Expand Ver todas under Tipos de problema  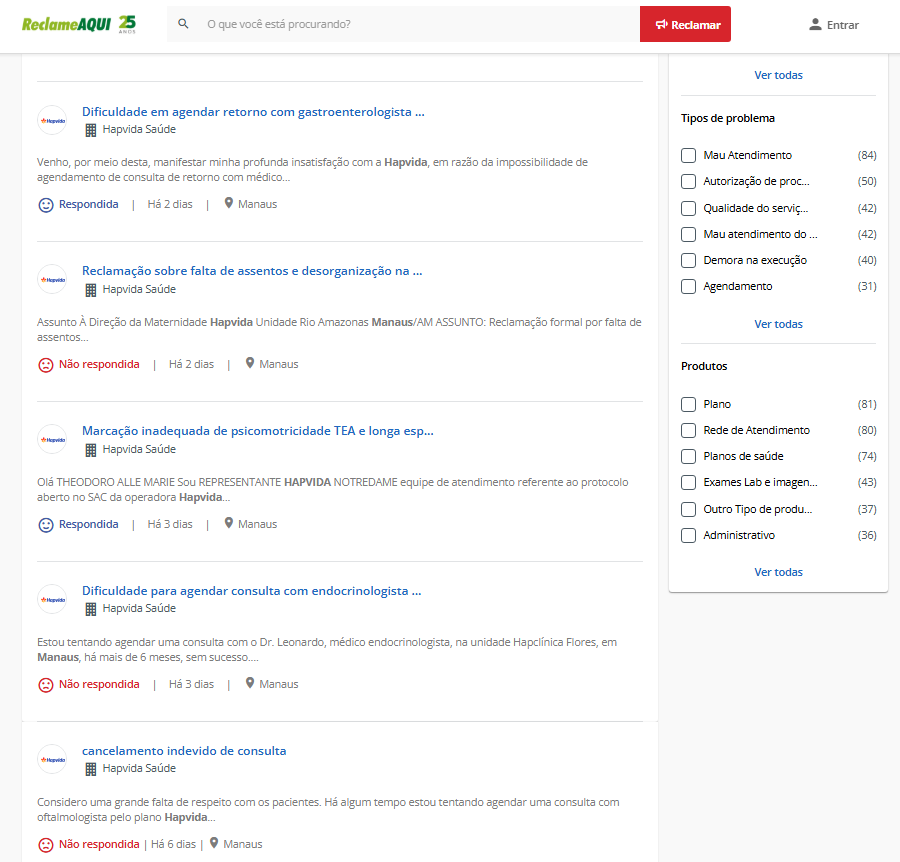[x=778, y=324]
